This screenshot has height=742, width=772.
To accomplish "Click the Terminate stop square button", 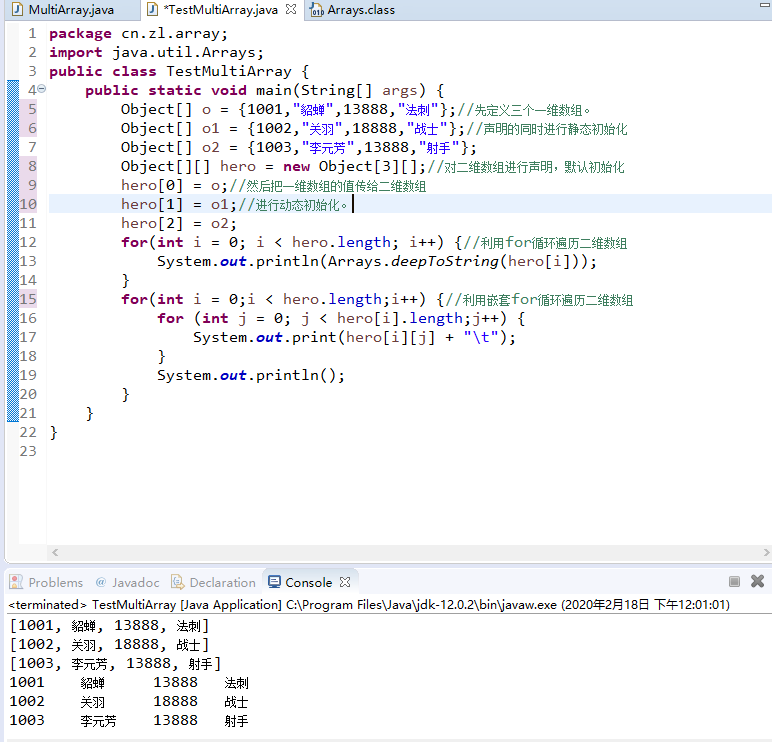I will tap(734, 582).
